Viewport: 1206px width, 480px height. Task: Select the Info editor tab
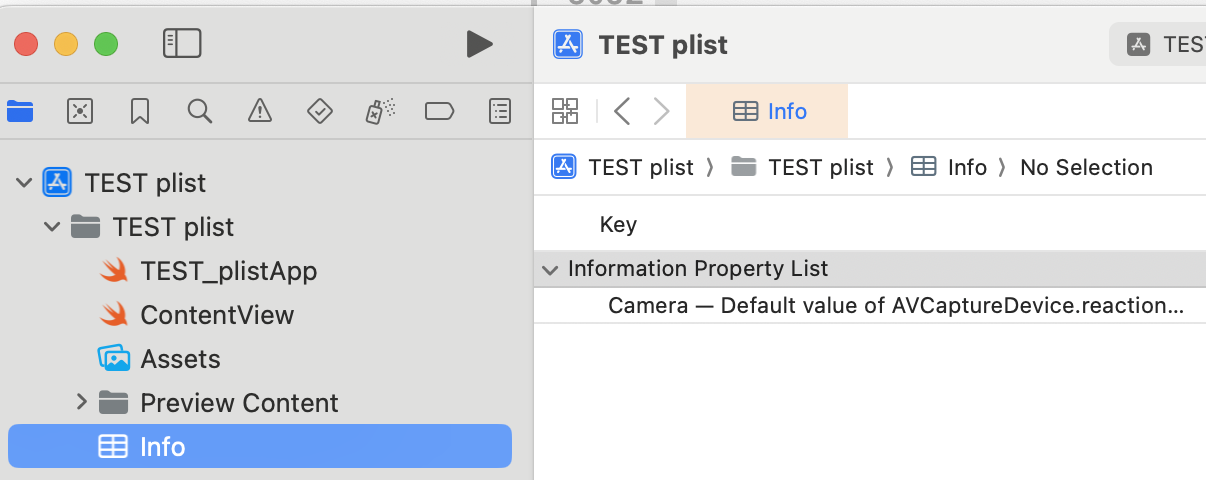coord(768,111)
